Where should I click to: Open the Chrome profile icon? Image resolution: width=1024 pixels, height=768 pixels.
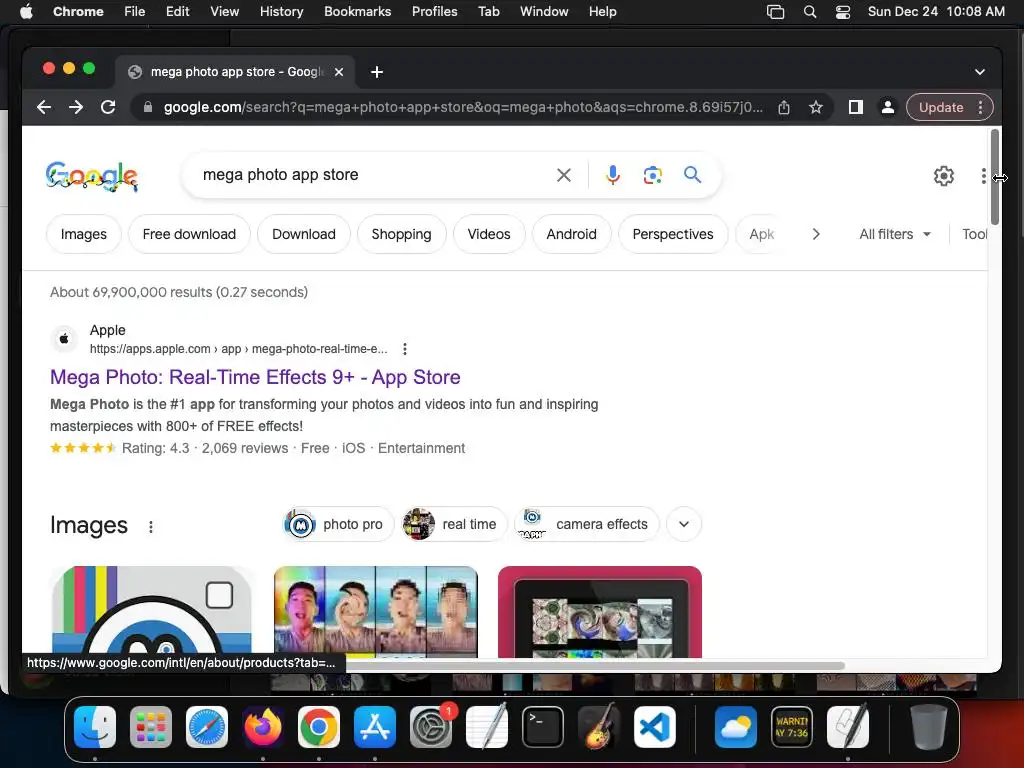tap(888, 107)
